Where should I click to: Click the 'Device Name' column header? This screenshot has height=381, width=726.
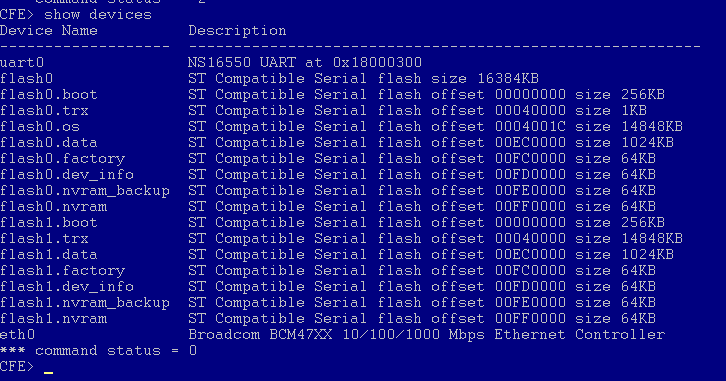(49, 31)
